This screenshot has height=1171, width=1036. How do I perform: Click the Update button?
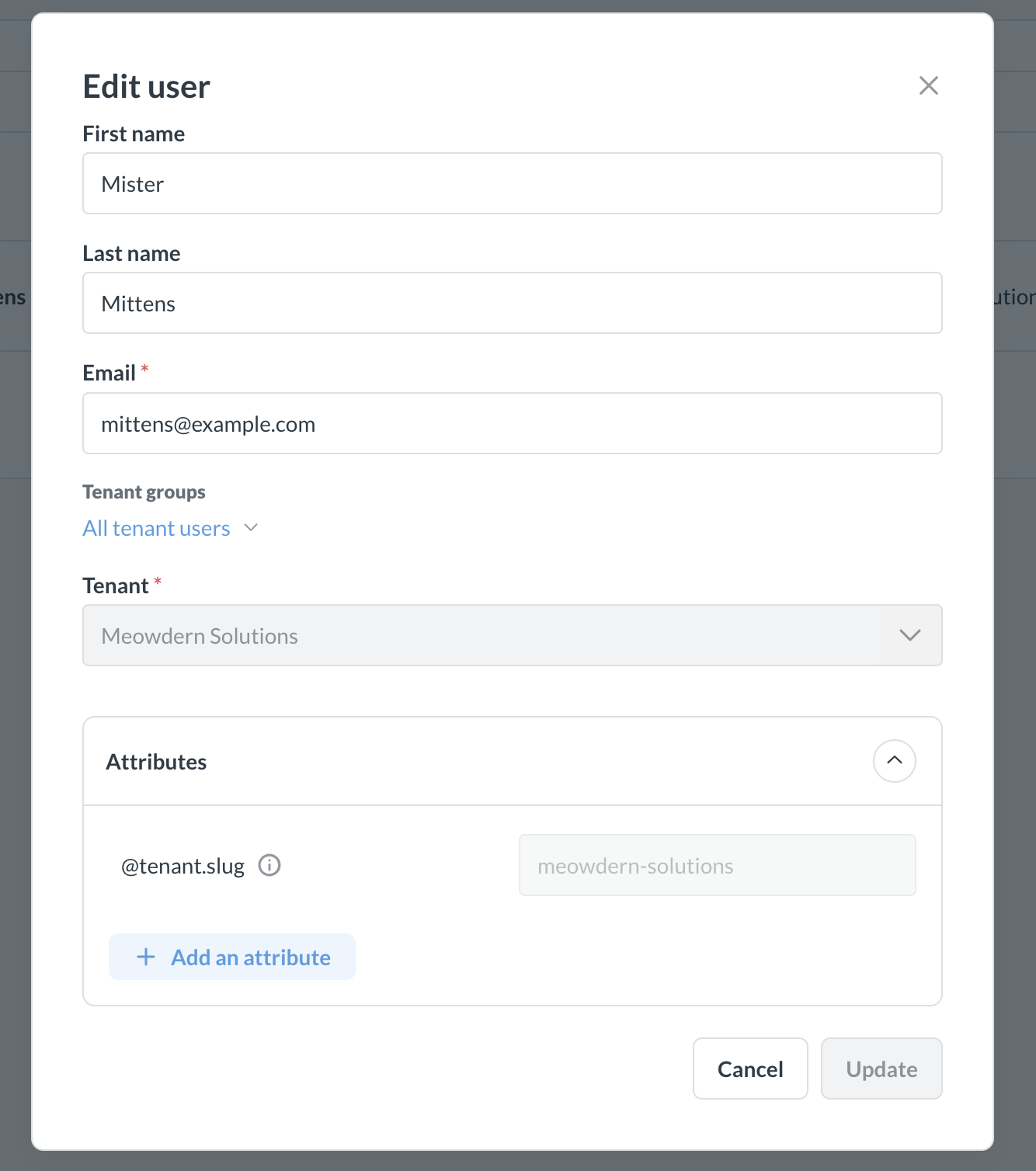coord(881,1068)
